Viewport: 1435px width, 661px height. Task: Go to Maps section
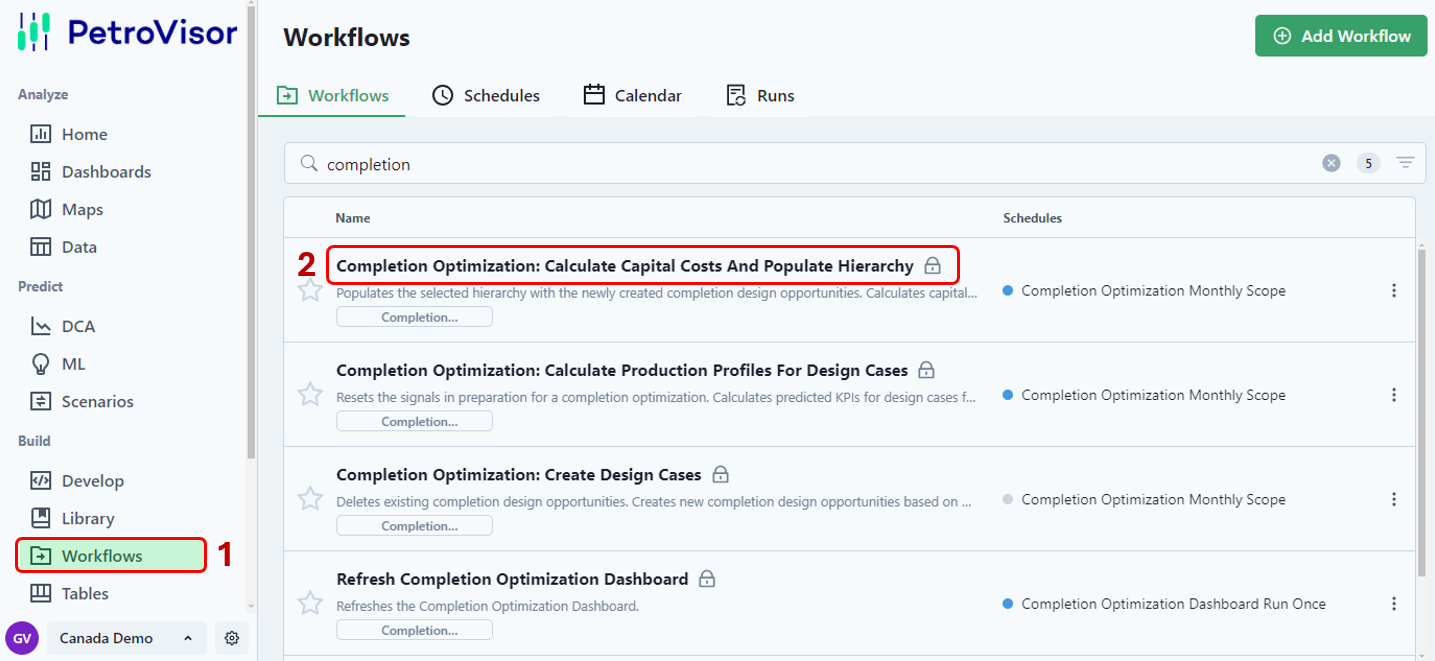[67, 210]
